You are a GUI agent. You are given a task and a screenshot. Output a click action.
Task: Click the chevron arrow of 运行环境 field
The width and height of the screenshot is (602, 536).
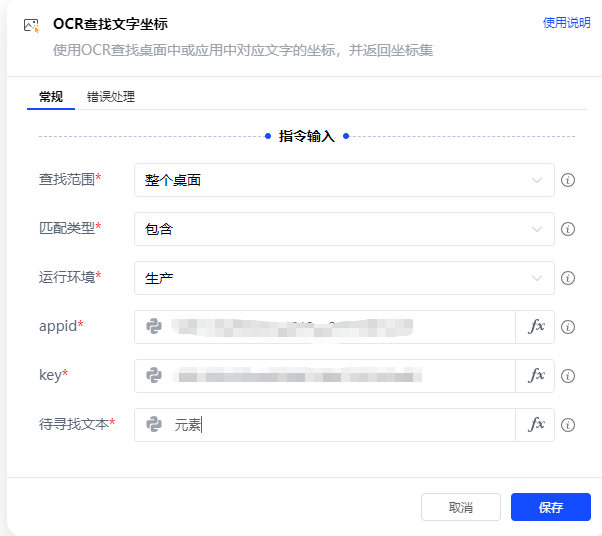pyautogui.click(x=537, y=278)
